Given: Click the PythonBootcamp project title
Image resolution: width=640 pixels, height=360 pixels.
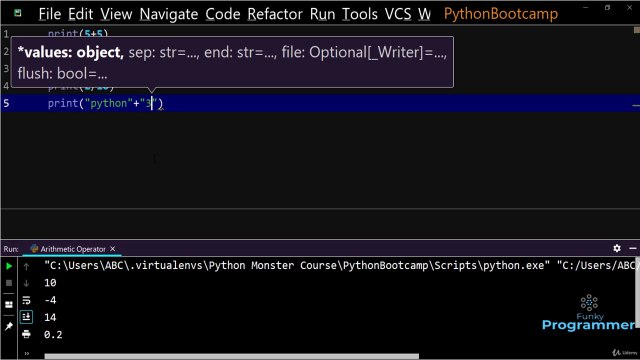Looking at the screenshot, I should [x=501, y=14].
